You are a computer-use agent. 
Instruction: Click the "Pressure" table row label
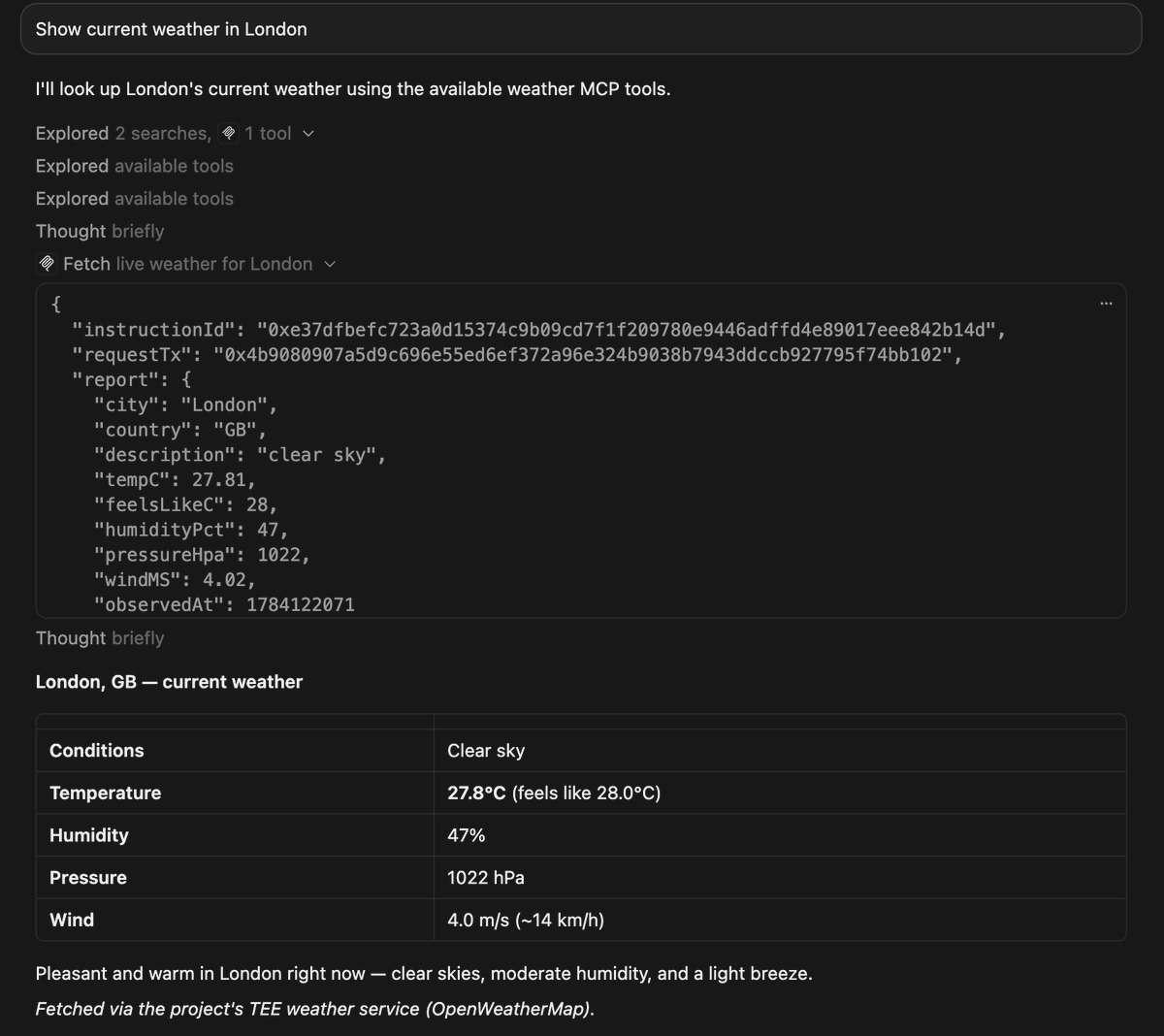click(x=88, y=878)
